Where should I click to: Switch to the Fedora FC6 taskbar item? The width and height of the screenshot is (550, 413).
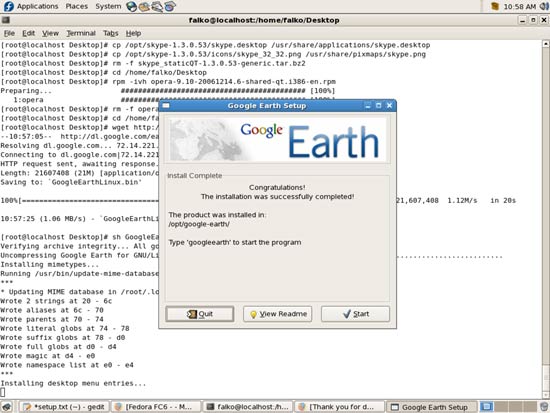[156, 407]
